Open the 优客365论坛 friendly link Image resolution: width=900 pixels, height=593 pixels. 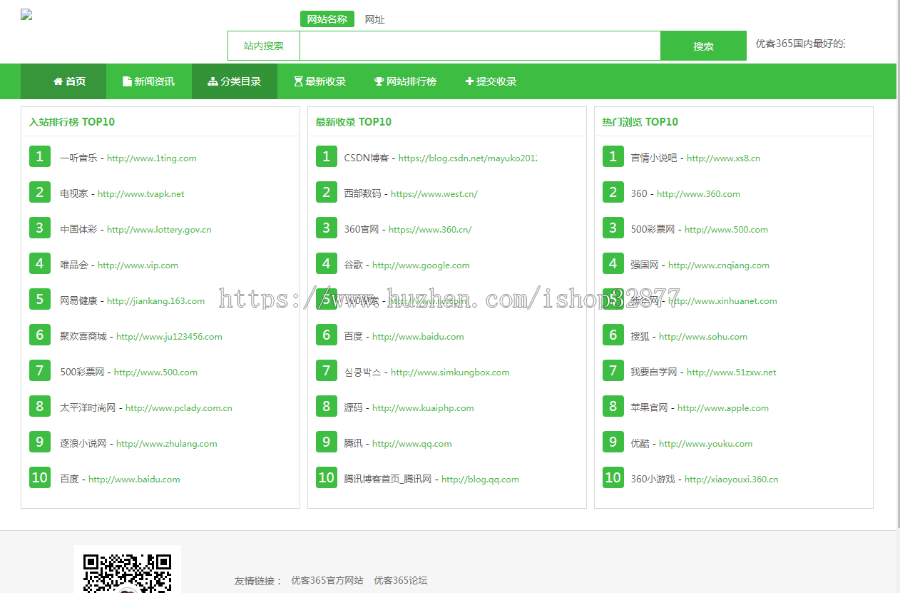[x=400, y=580]
